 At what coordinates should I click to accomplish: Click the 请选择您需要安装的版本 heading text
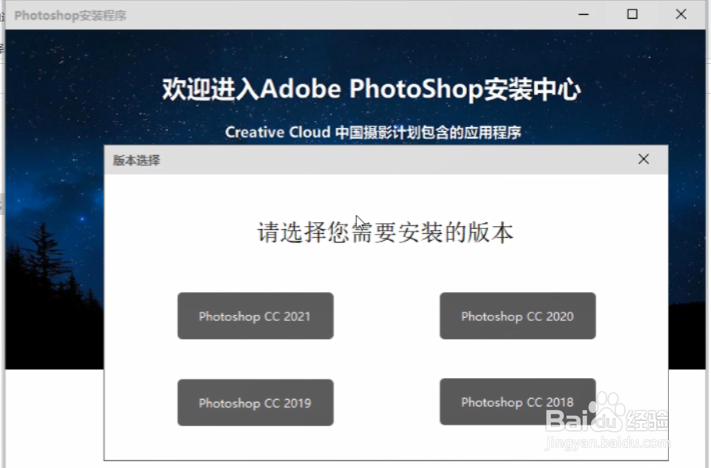tap(385, 232)
